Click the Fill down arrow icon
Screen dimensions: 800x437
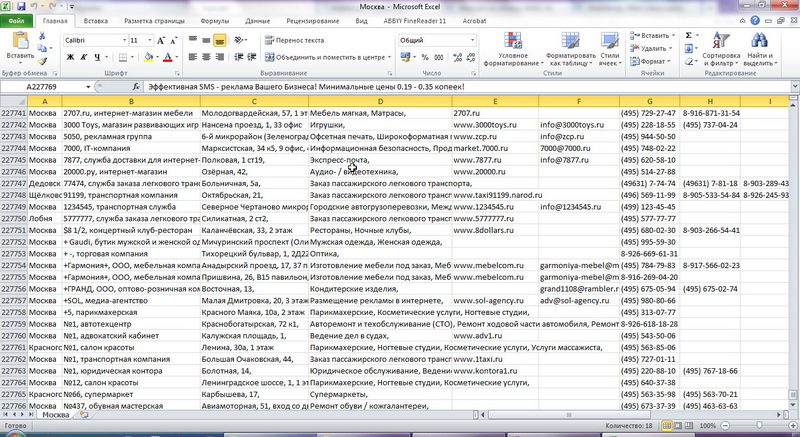(x=688, y=48)
